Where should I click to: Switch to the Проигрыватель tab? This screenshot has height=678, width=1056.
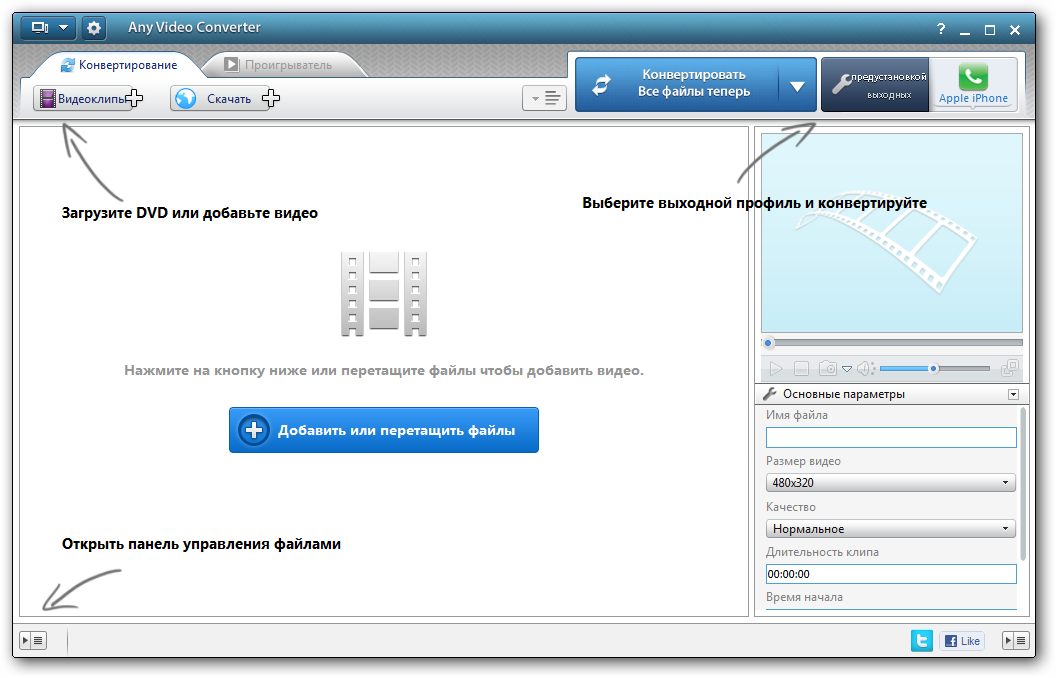click(277, 65)
